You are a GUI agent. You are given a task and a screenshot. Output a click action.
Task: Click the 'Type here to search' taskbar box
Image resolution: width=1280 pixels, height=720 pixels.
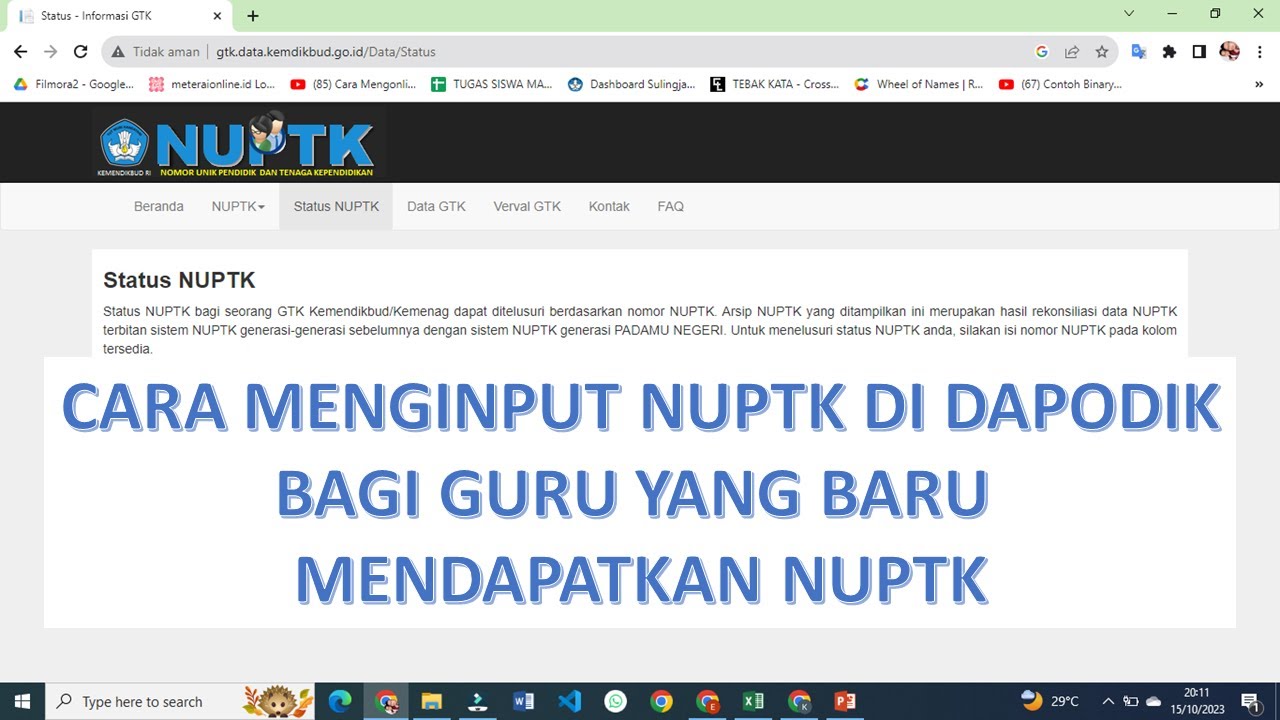(x=180, y=701)
